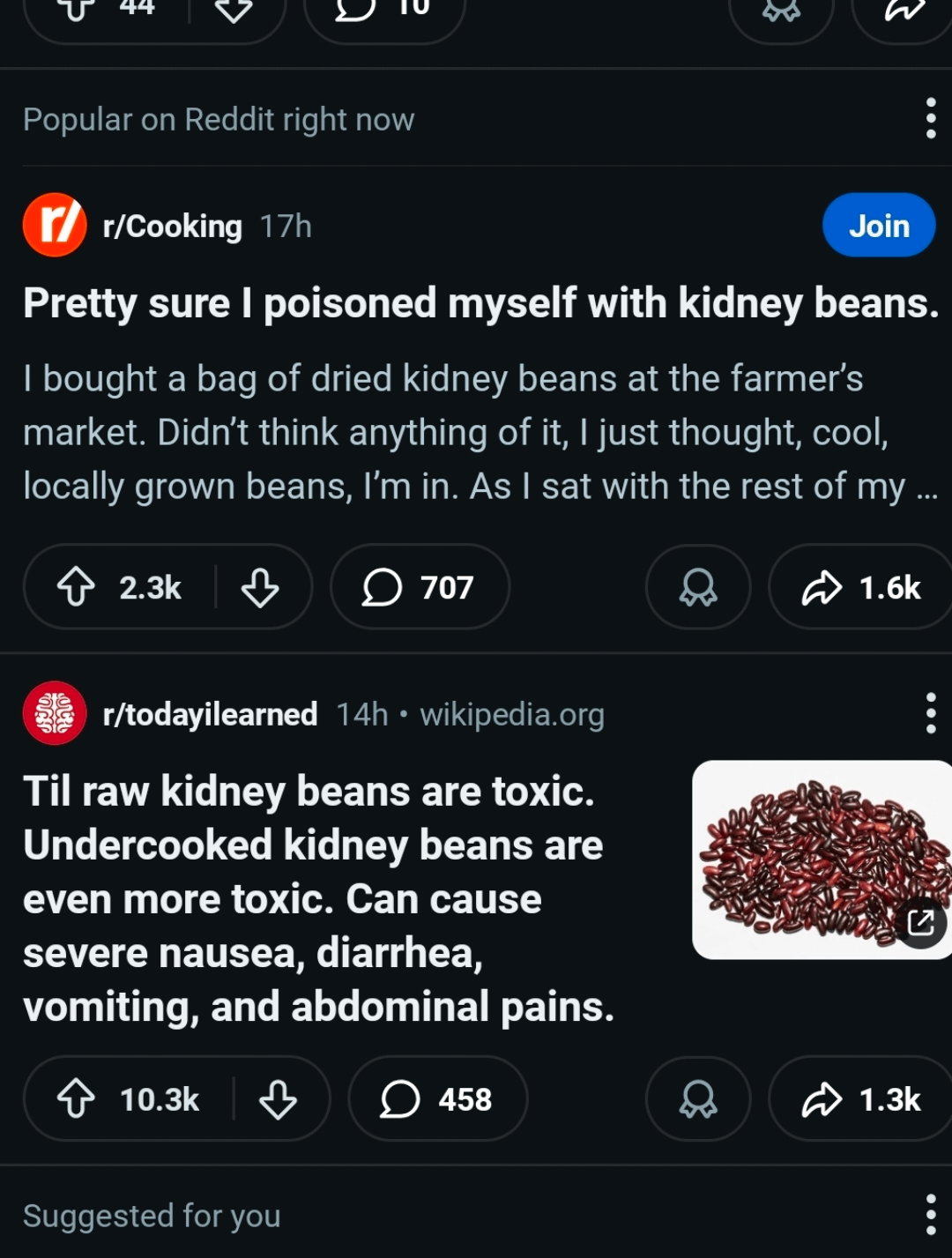Screen dimensions: 952x1258
Task: Open options menu for Suggested for you
Action: (x=931, y=1215)
